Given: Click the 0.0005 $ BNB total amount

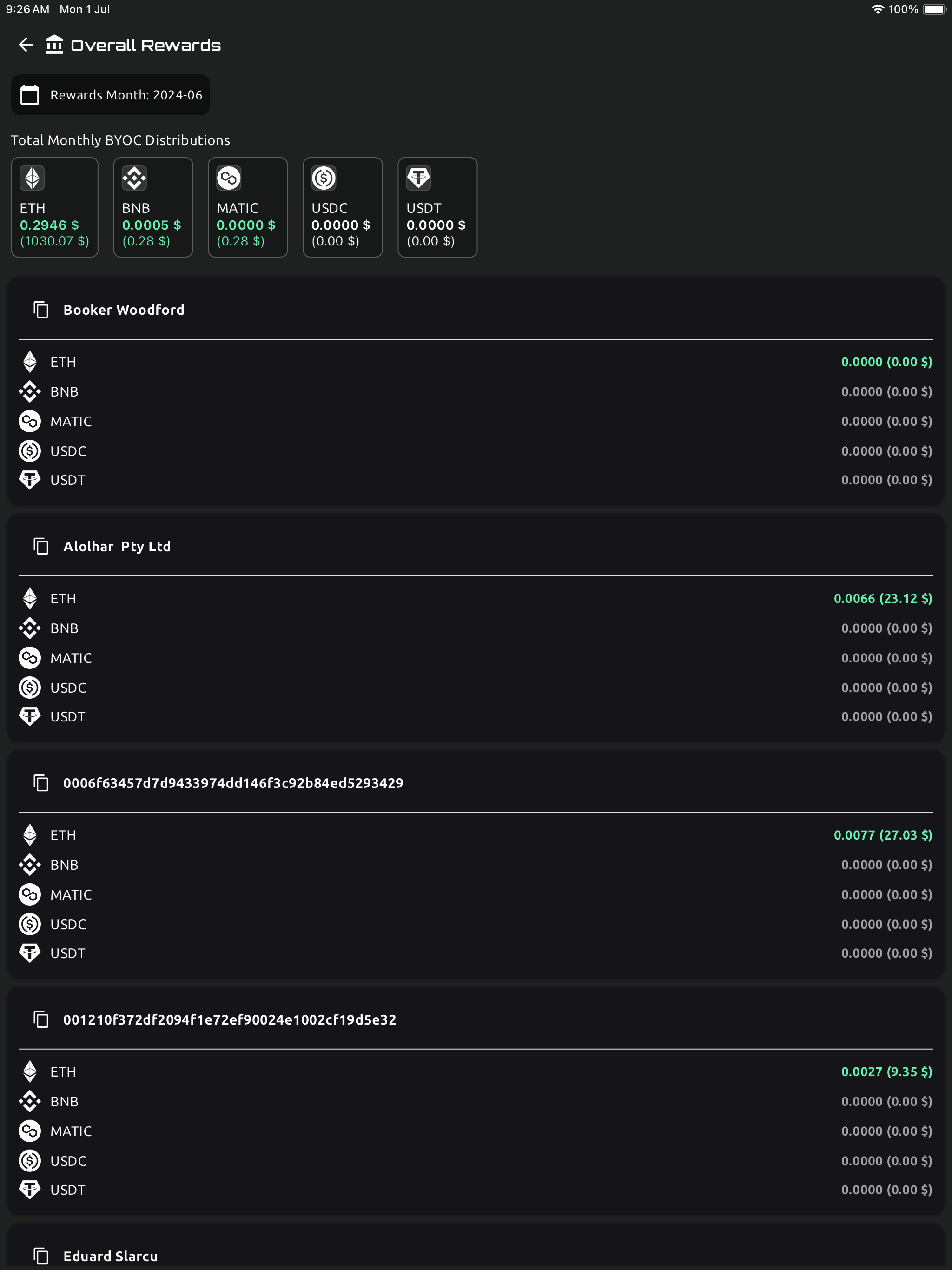Looking at the screenshot, I should pyautogui.click(x=152, y=225).
